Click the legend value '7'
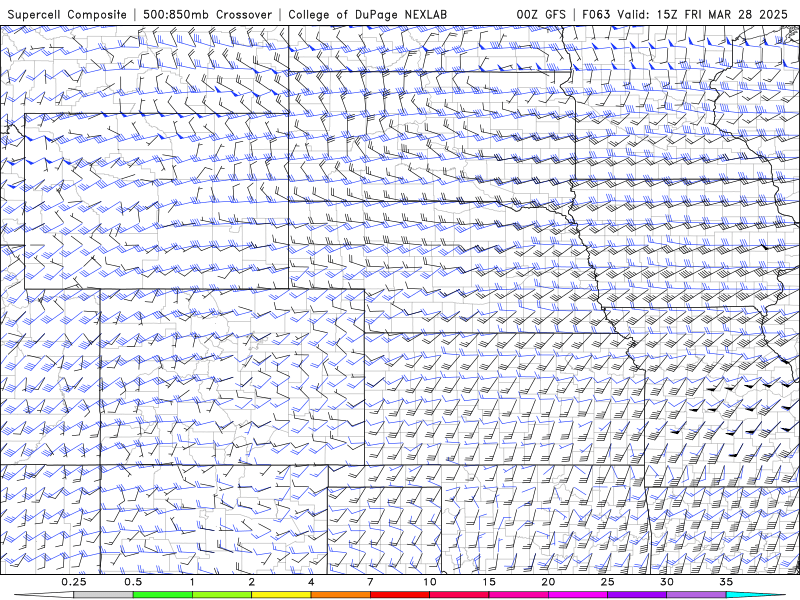Screen dimensions: 800x600 click(x=370, y=582)
